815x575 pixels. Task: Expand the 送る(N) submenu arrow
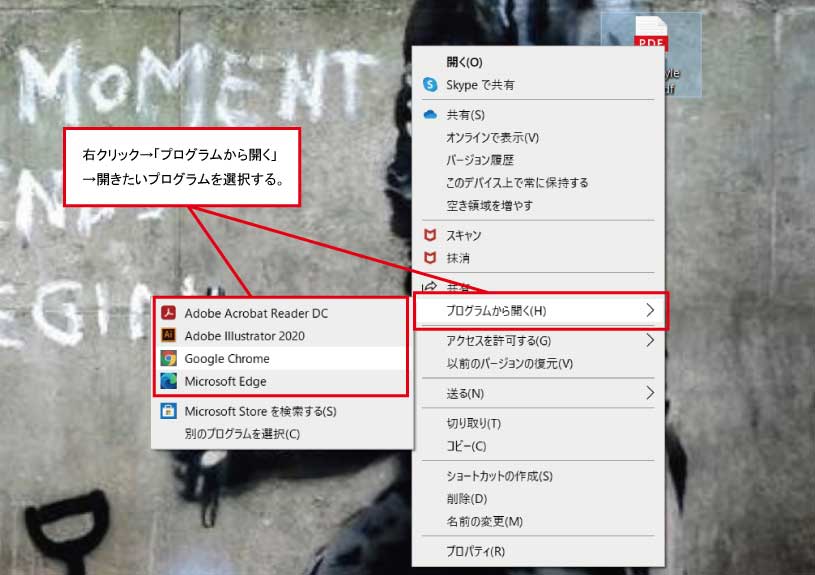(650, 393)
